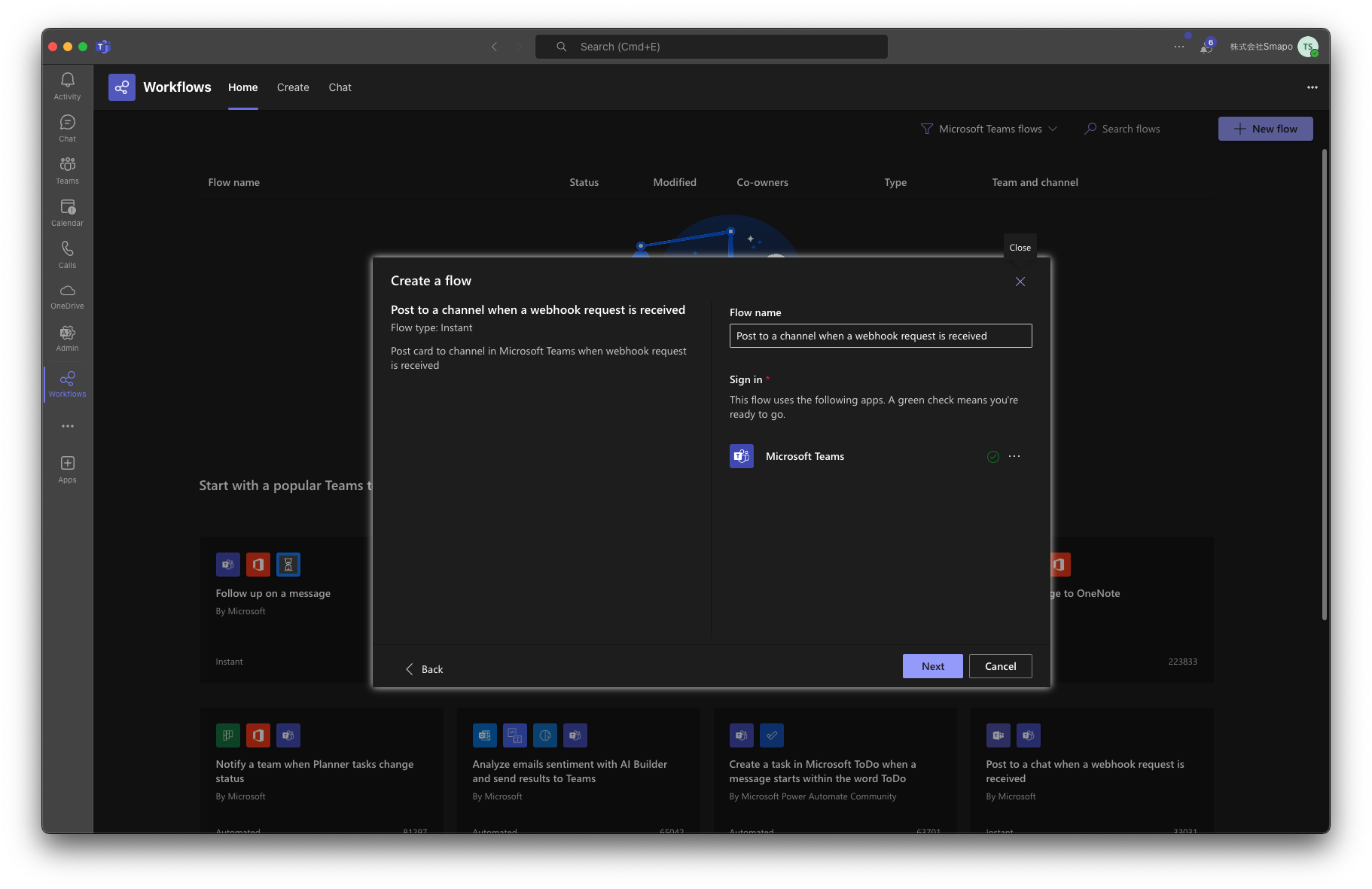
Task: Open the Activity bell in sidebar
Action: click(67, 85)
